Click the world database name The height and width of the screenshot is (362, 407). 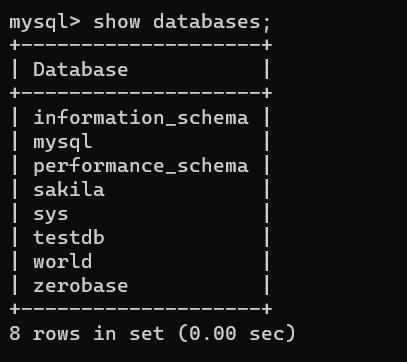pyautogui.click(x=63, y=262)
